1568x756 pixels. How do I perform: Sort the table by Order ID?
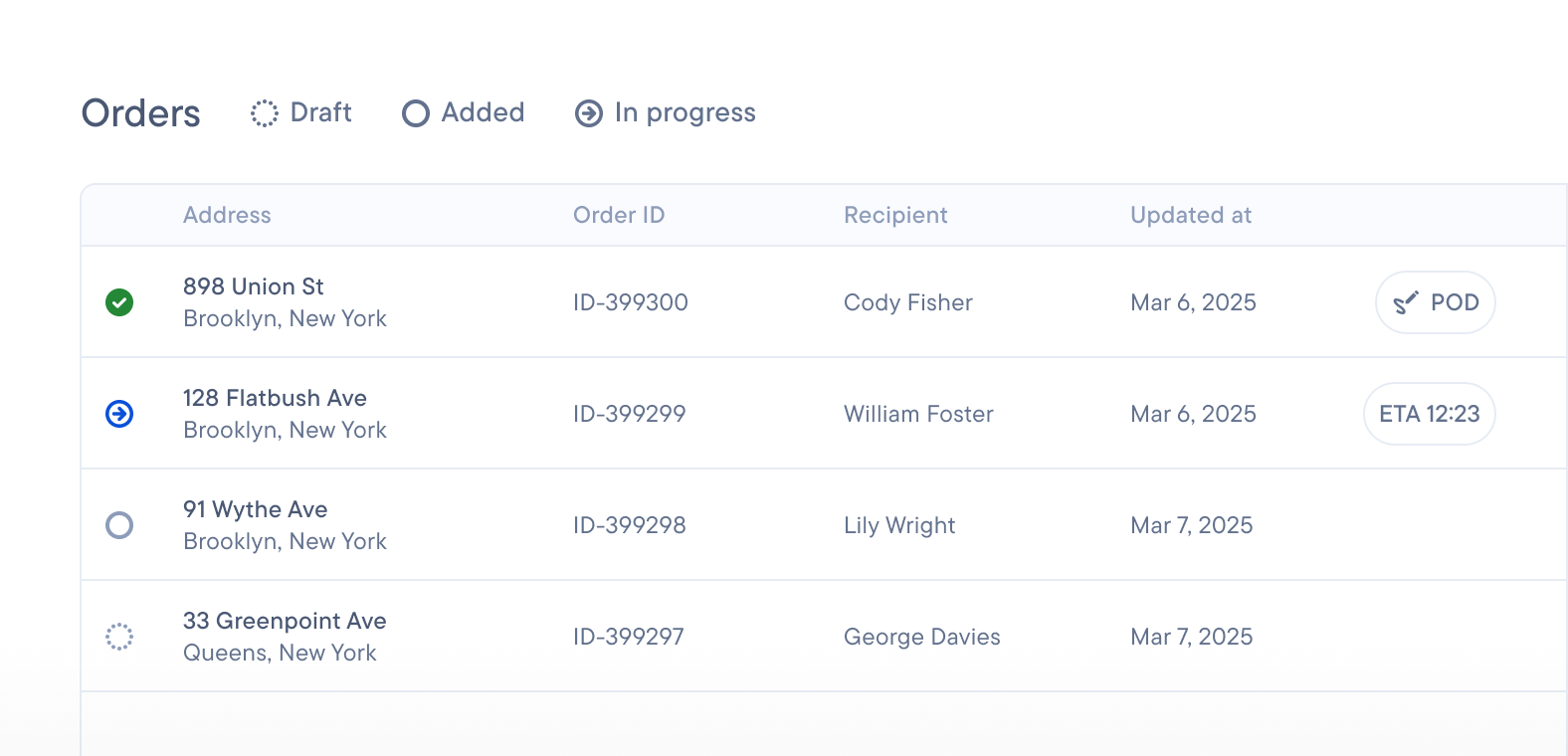point(619,215)
